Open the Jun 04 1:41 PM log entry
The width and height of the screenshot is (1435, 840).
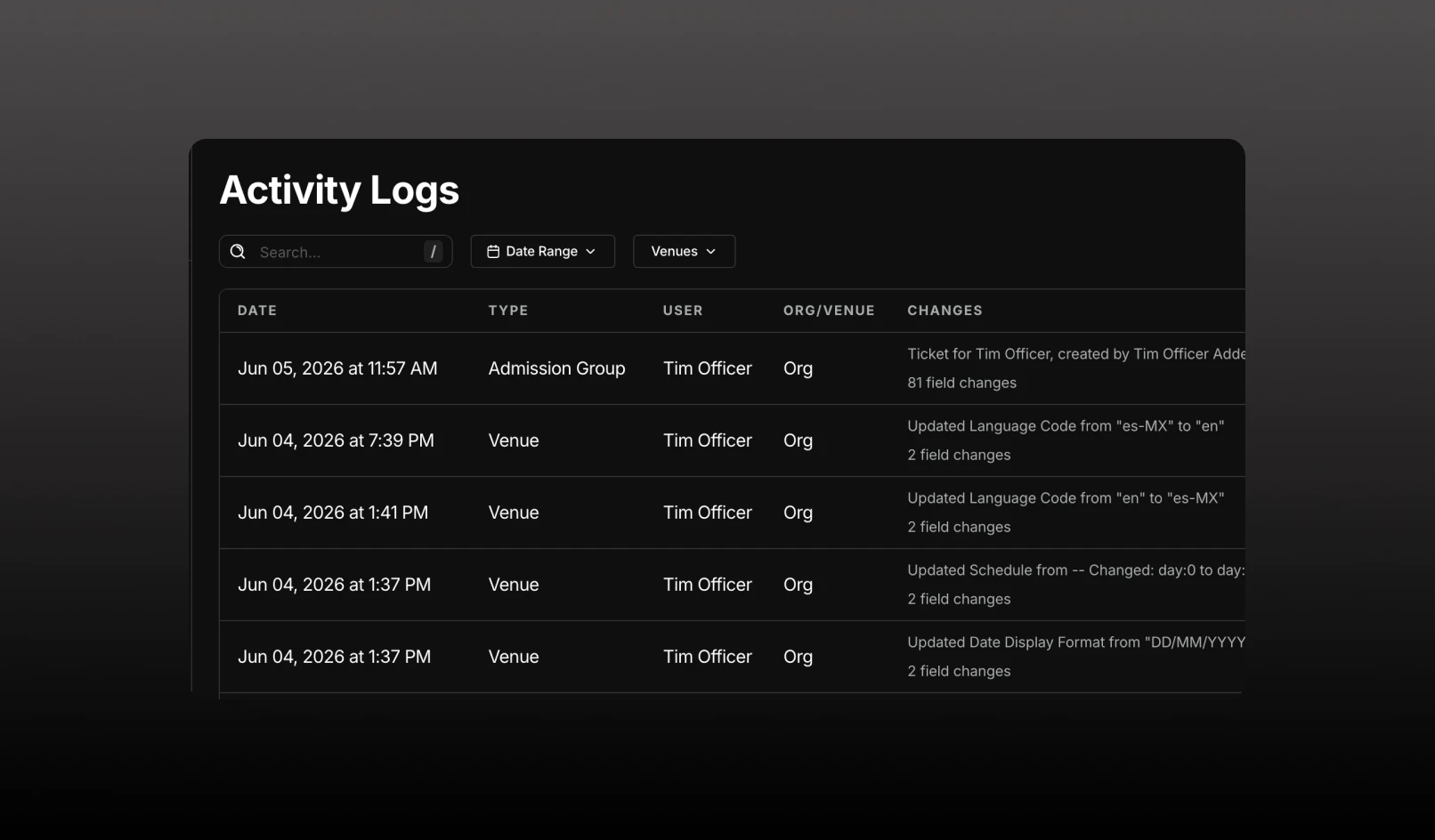pos(732,513)
